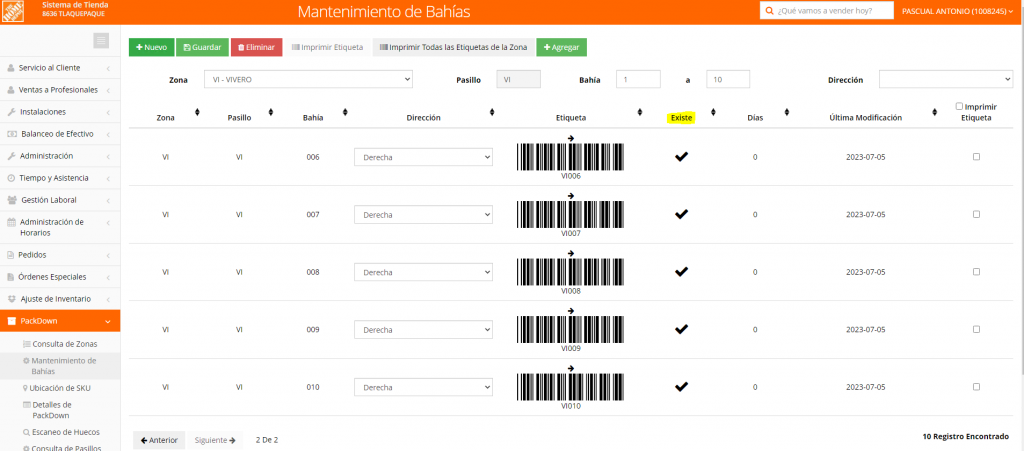
Task: Collapse the PackDown sidebar section
Action: 60,321
